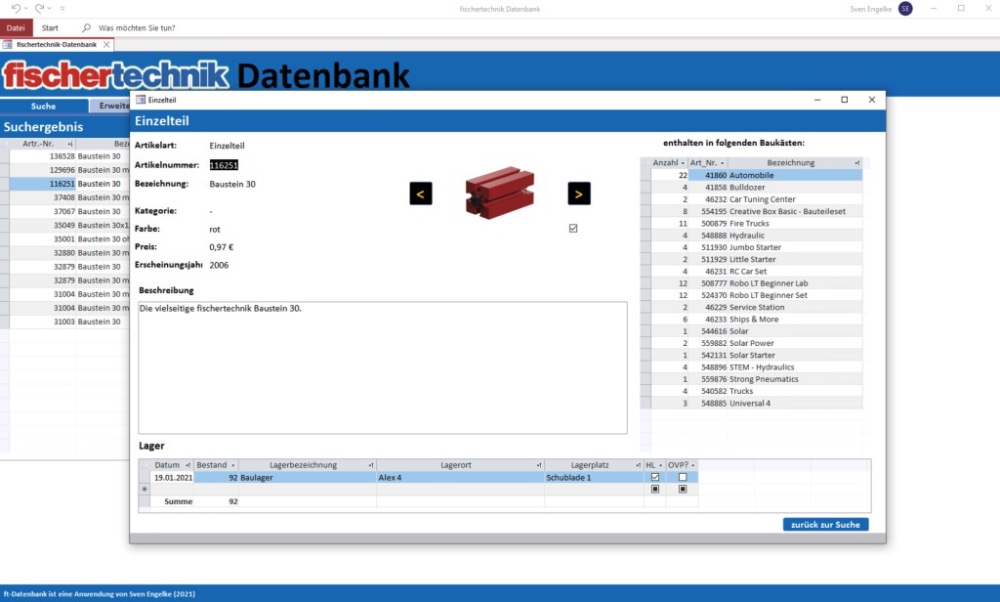Click the Artikelnummer field showing 116251
Viewport: 1000px width, 602px height.
pos(224,165)
